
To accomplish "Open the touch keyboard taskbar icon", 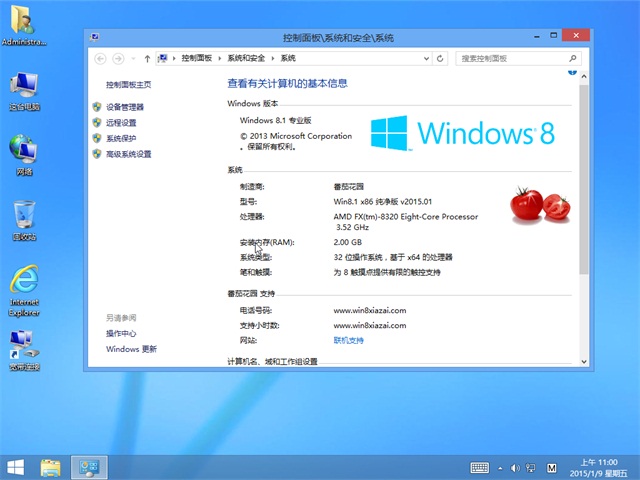I will click(480, 467).
